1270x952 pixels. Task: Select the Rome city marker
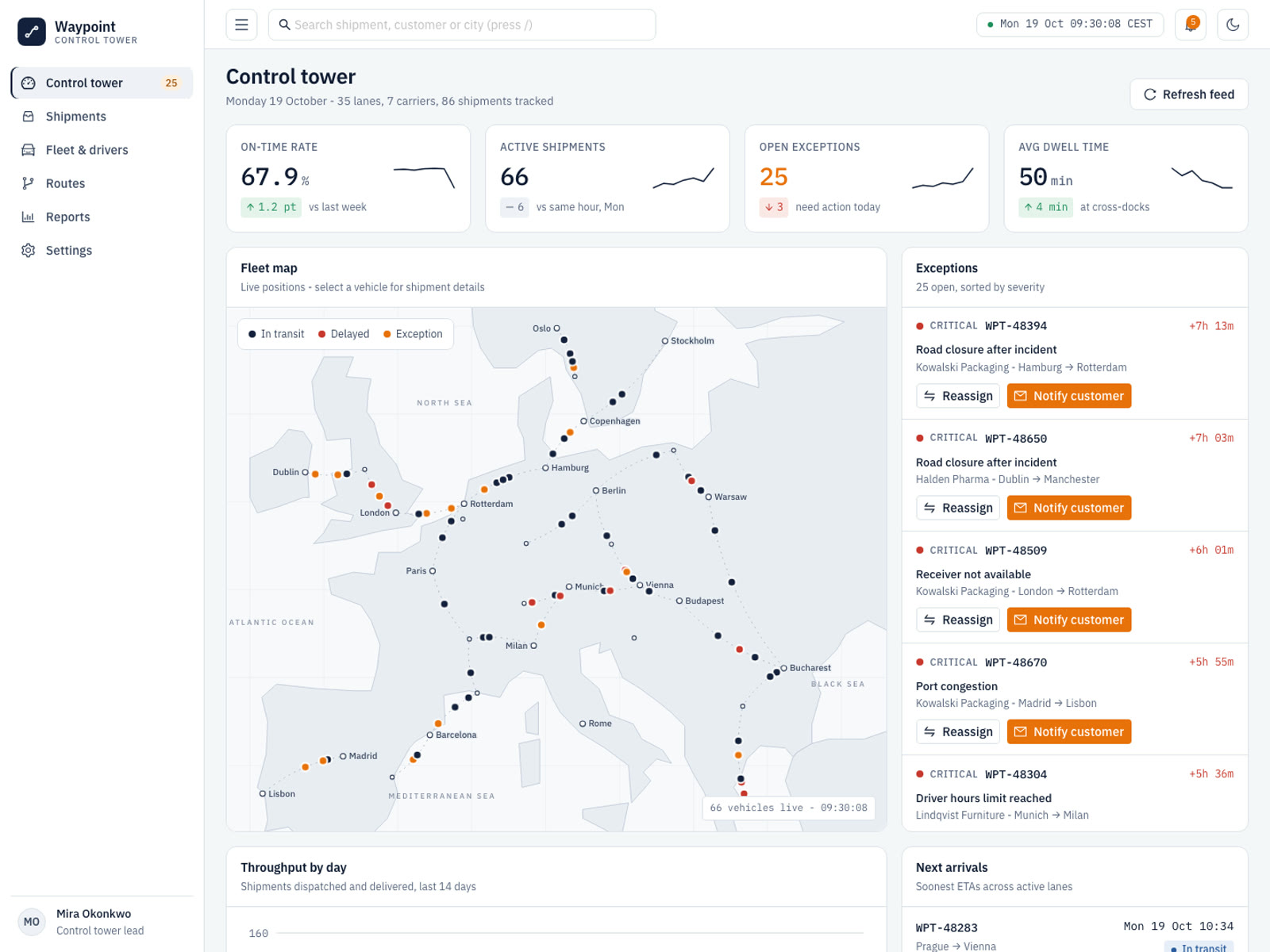coord(583,724)
